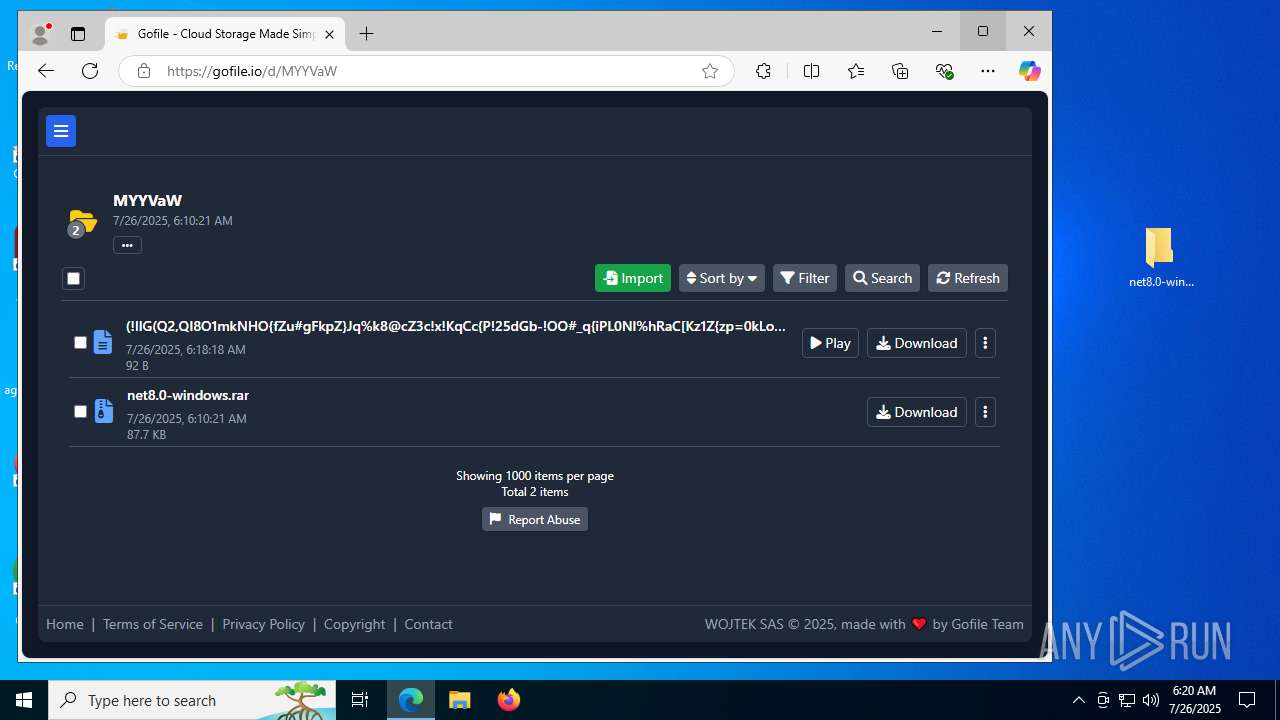Screen dimensions: 1280x720
Task: Open the Collections icon
Action: click(x=900, y=71)
